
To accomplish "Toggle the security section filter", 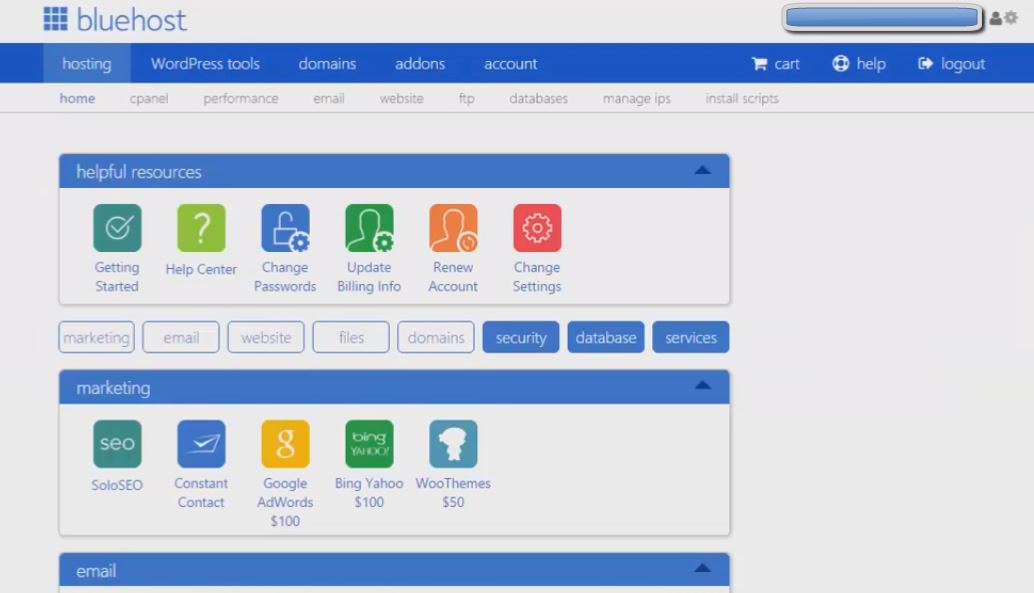I will (521, 337).
